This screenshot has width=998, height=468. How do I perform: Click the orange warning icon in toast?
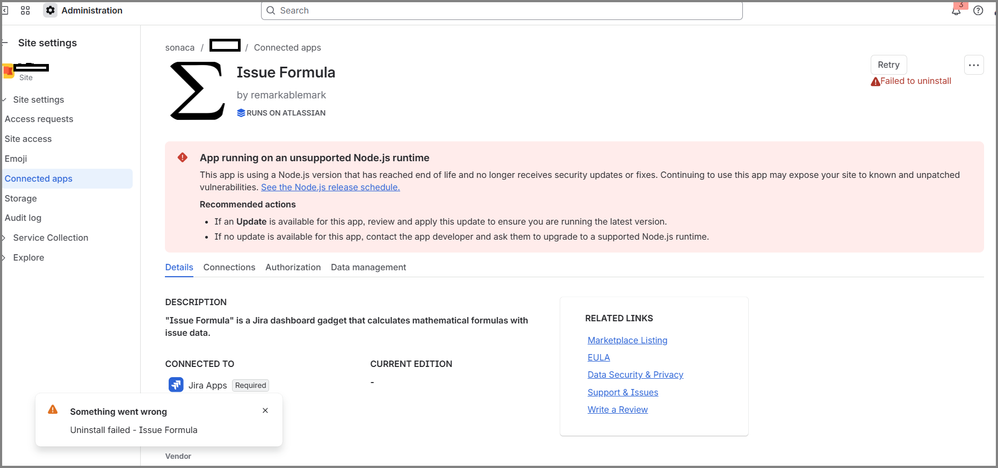(x=53, y=410)
